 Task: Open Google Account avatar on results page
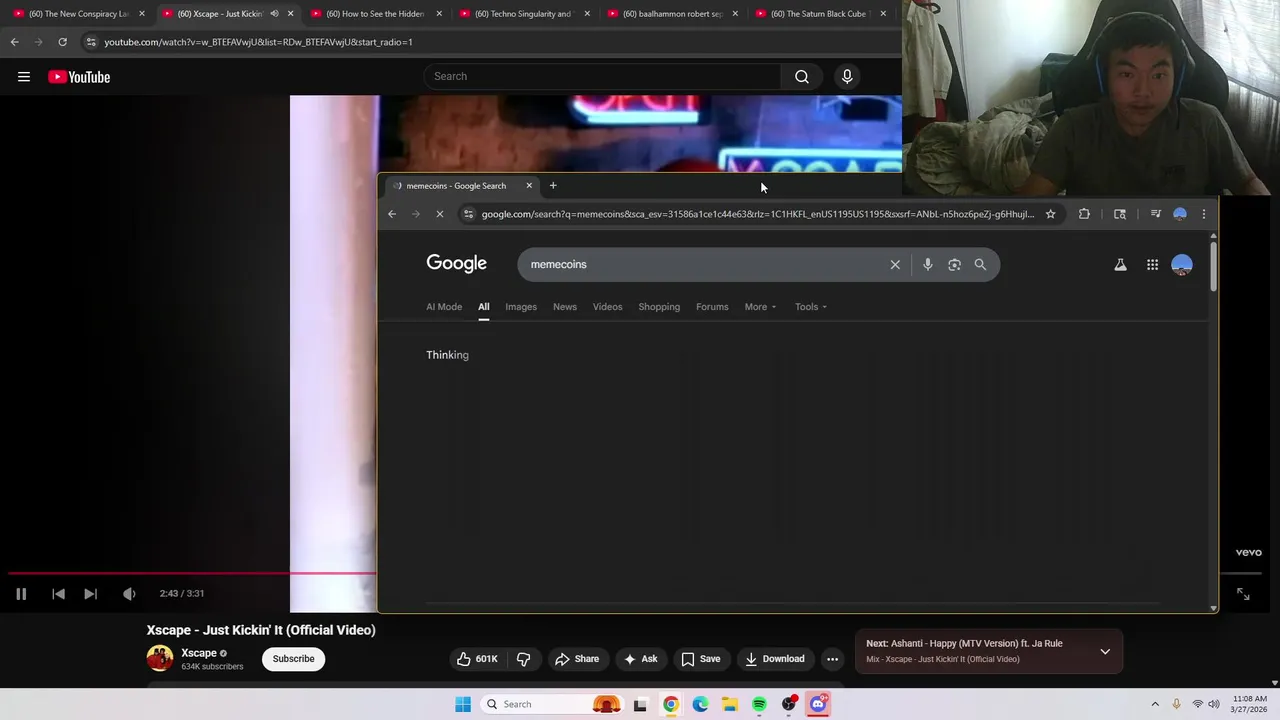point(1182,265)
